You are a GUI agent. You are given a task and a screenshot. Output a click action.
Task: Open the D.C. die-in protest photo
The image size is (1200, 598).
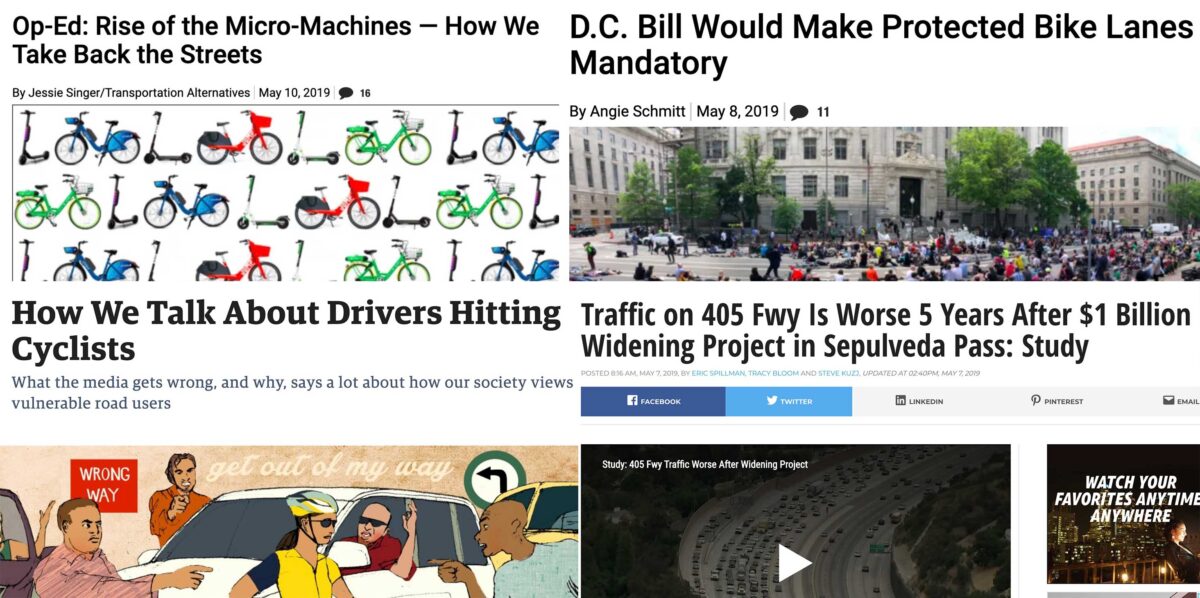884,203
